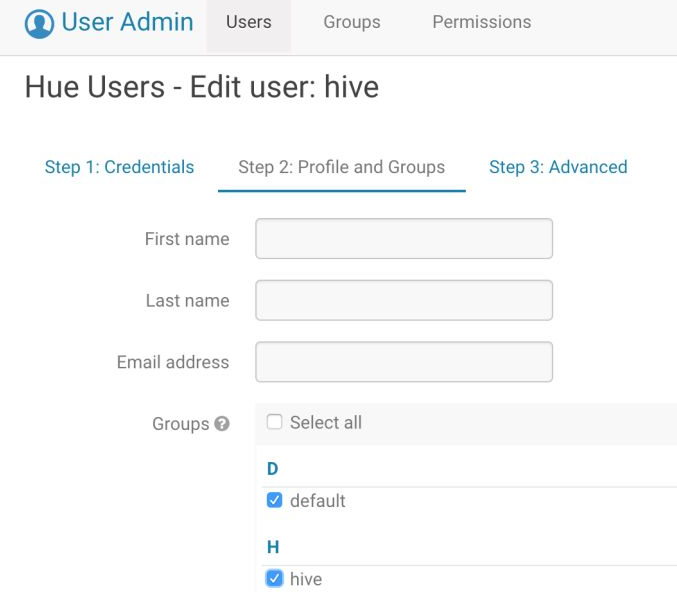Jump to Step 3: Advanced tab
Image resolution: width=677 pixels, height=592 pixels.
(558, 167)
